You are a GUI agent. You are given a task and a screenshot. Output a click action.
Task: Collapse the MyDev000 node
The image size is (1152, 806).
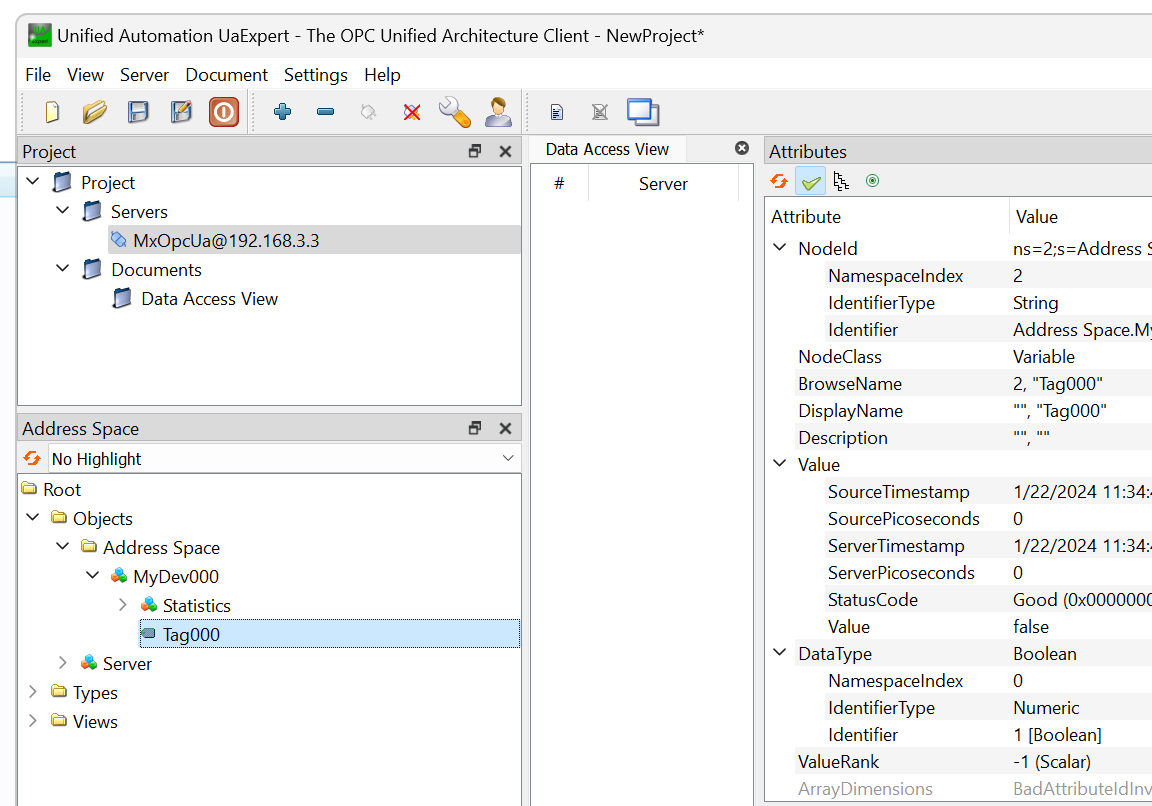(93, 575)
